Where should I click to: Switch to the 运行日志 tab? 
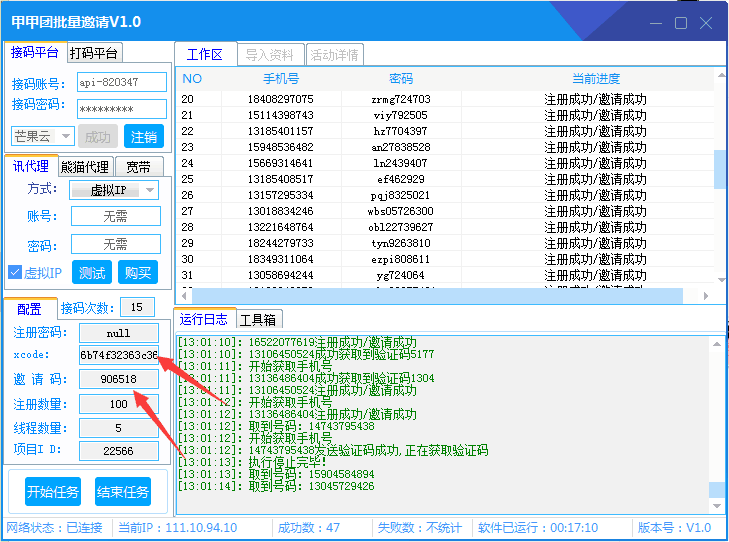[204, 319]
